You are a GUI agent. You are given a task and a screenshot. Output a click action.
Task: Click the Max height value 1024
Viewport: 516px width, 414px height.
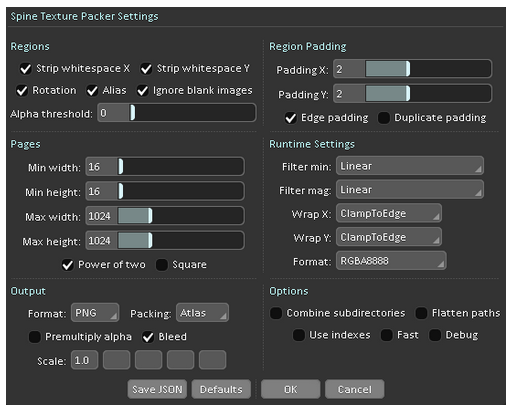pyautogui.click(x=99, y=241)
